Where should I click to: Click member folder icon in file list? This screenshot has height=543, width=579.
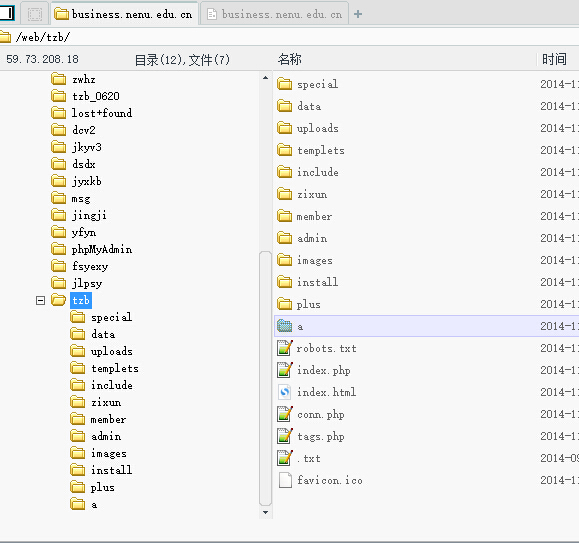(284, 216)
